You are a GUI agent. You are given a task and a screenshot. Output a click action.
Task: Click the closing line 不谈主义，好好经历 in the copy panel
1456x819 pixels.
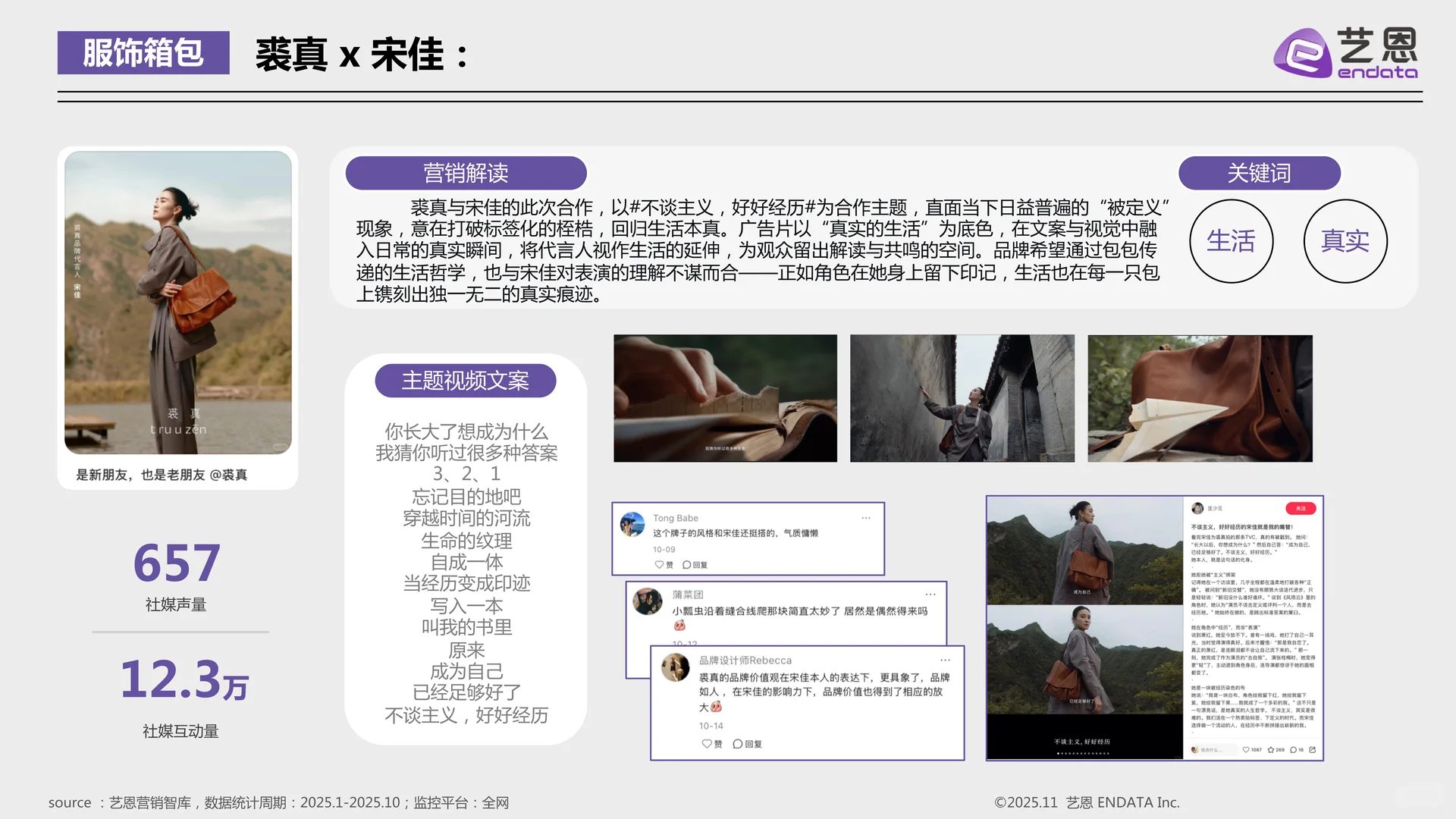tap(466, 715)
